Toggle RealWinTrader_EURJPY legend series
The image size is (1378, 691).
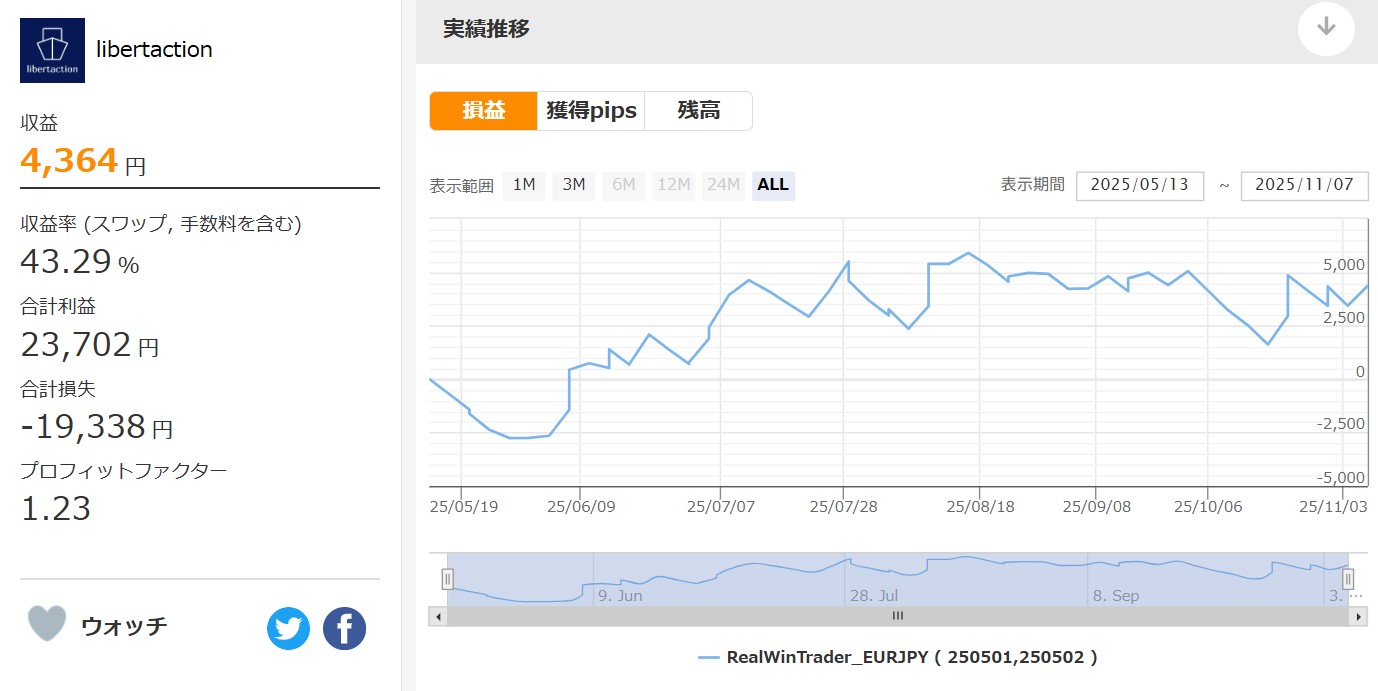(x=898, y=657)
